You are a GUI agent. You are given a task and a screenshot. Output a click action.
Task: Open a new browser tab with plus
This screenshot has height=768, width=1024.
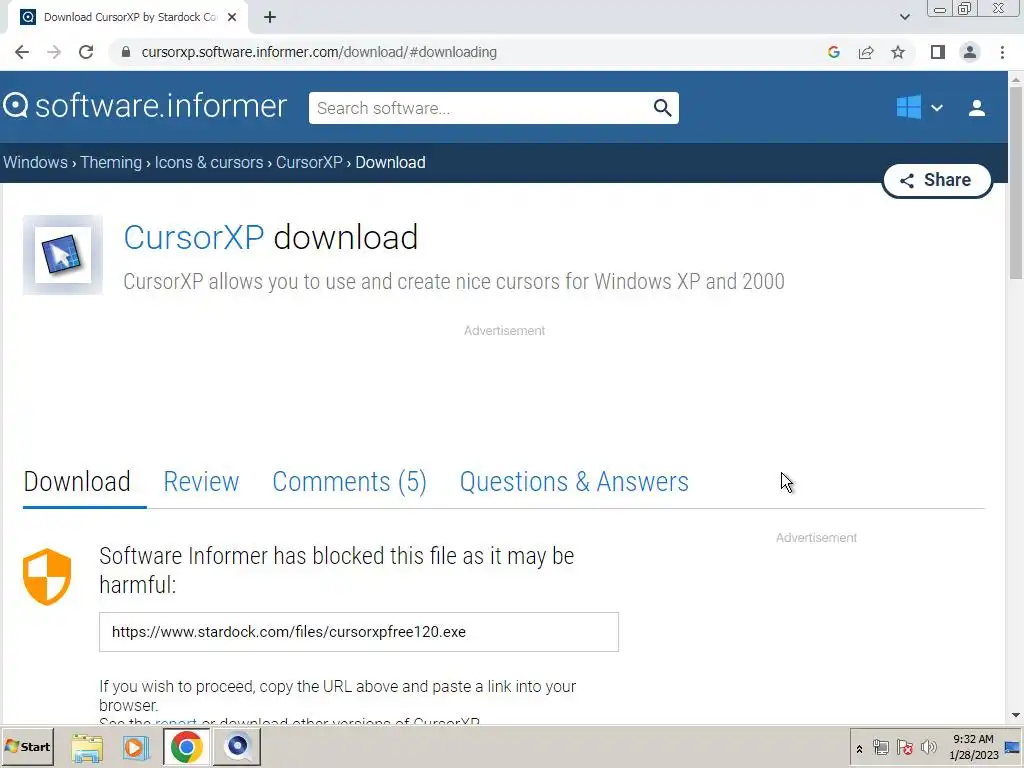270,18
